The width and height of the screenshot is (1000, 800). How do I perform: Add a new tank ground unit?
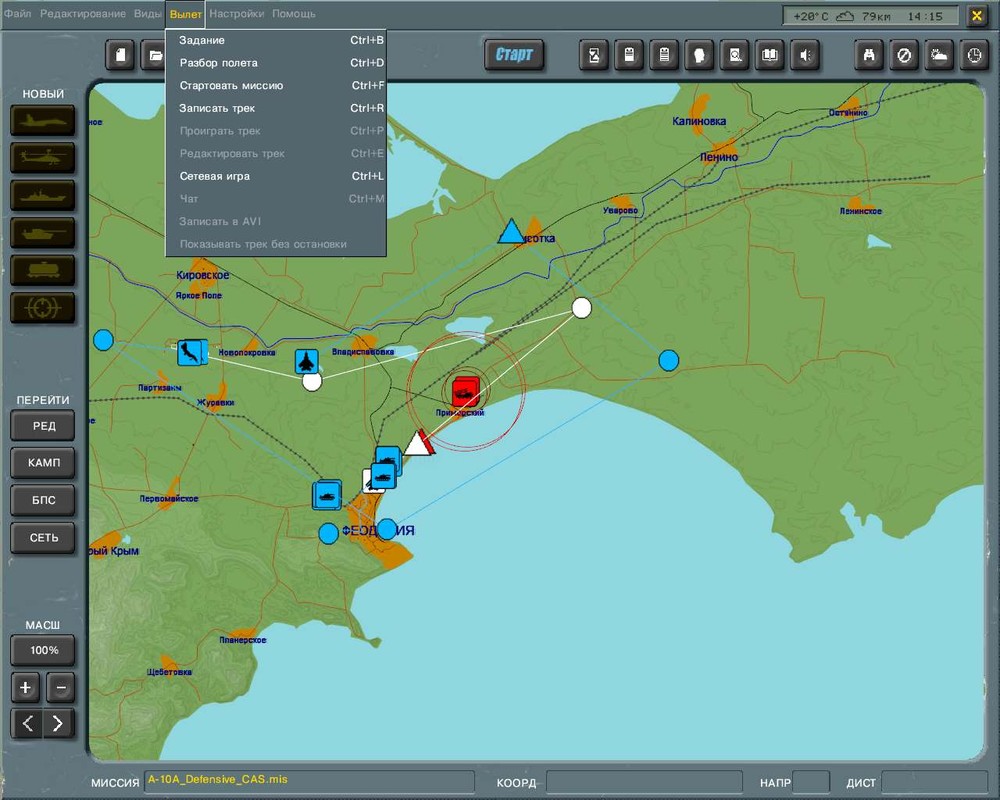click(43, 233)
